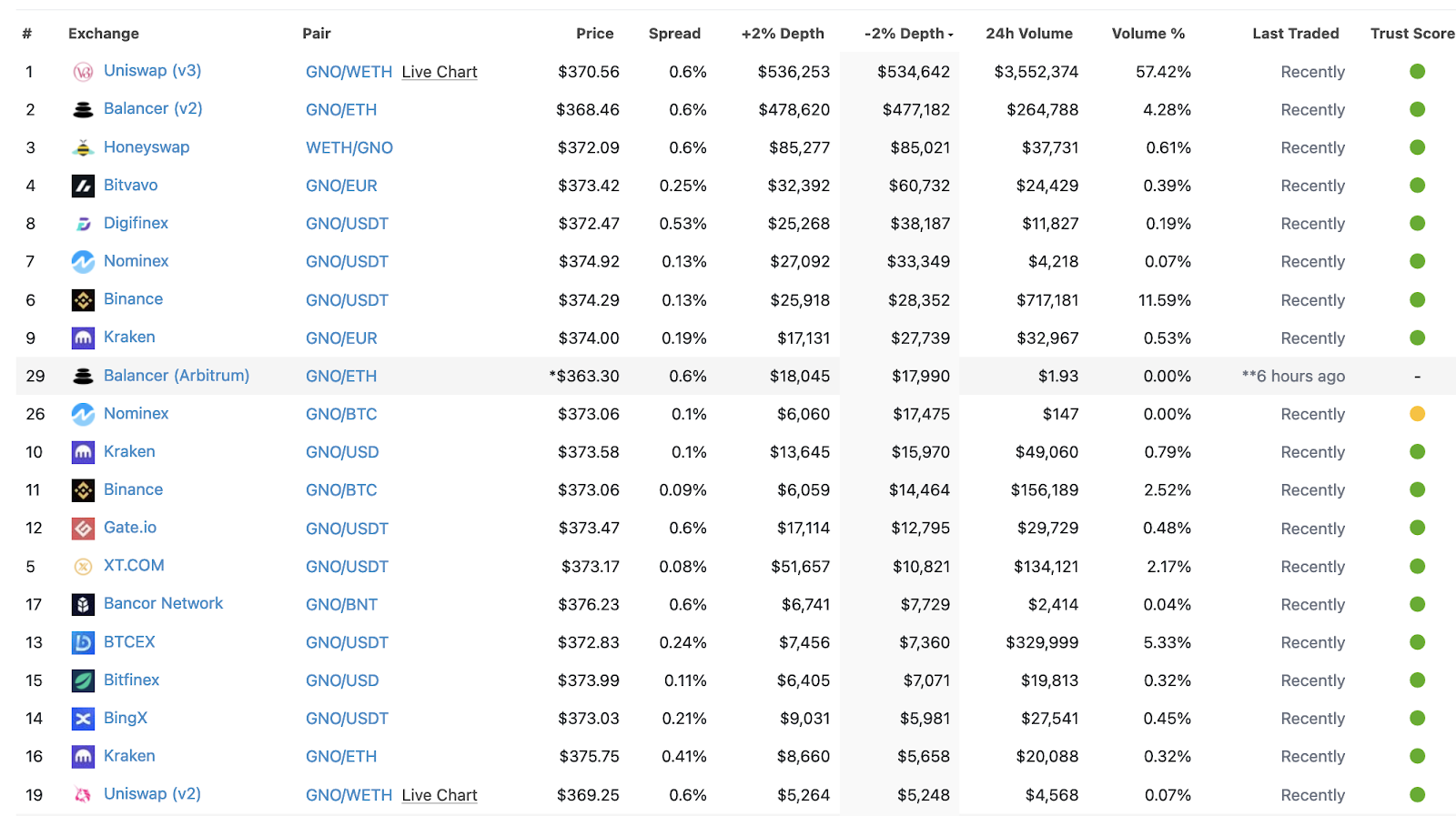Open the Balancer (Arbitrum) exchange link

point(177,376)
